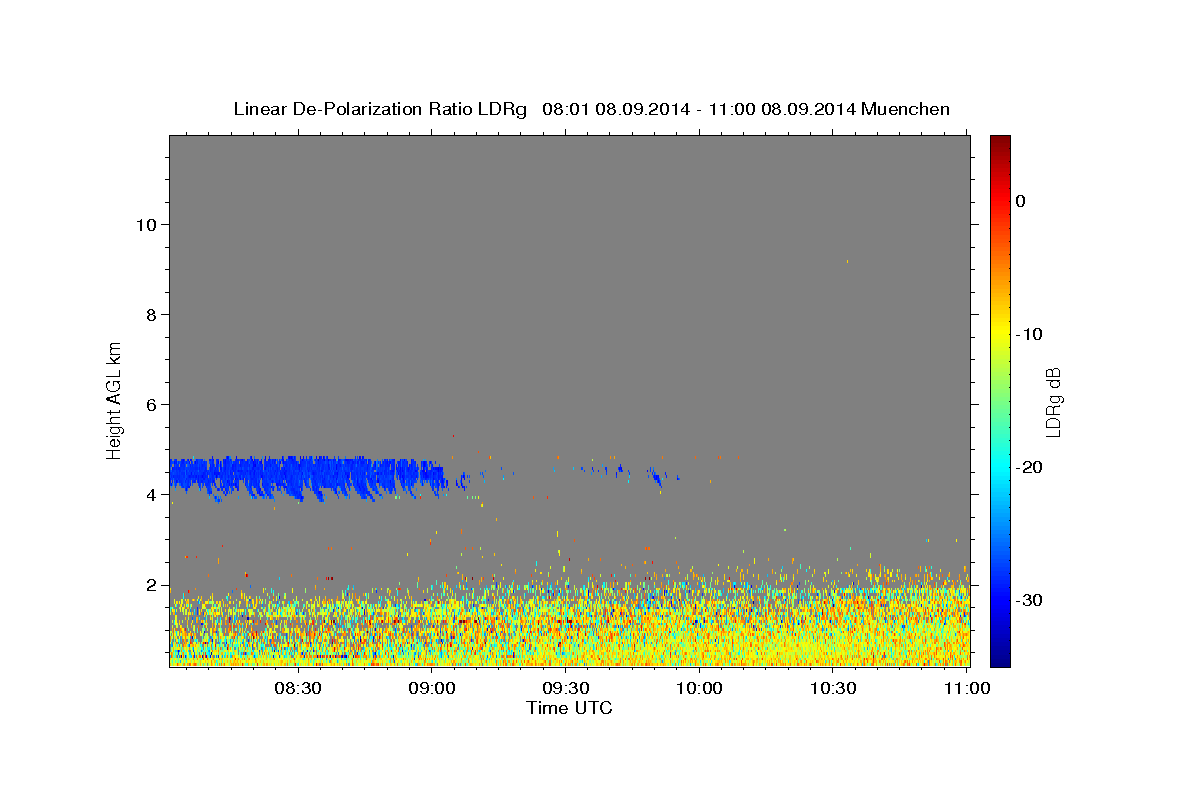Click the 09:00 time tick label
Screen dimensions: 1200x800
click(x=432, y=689)
